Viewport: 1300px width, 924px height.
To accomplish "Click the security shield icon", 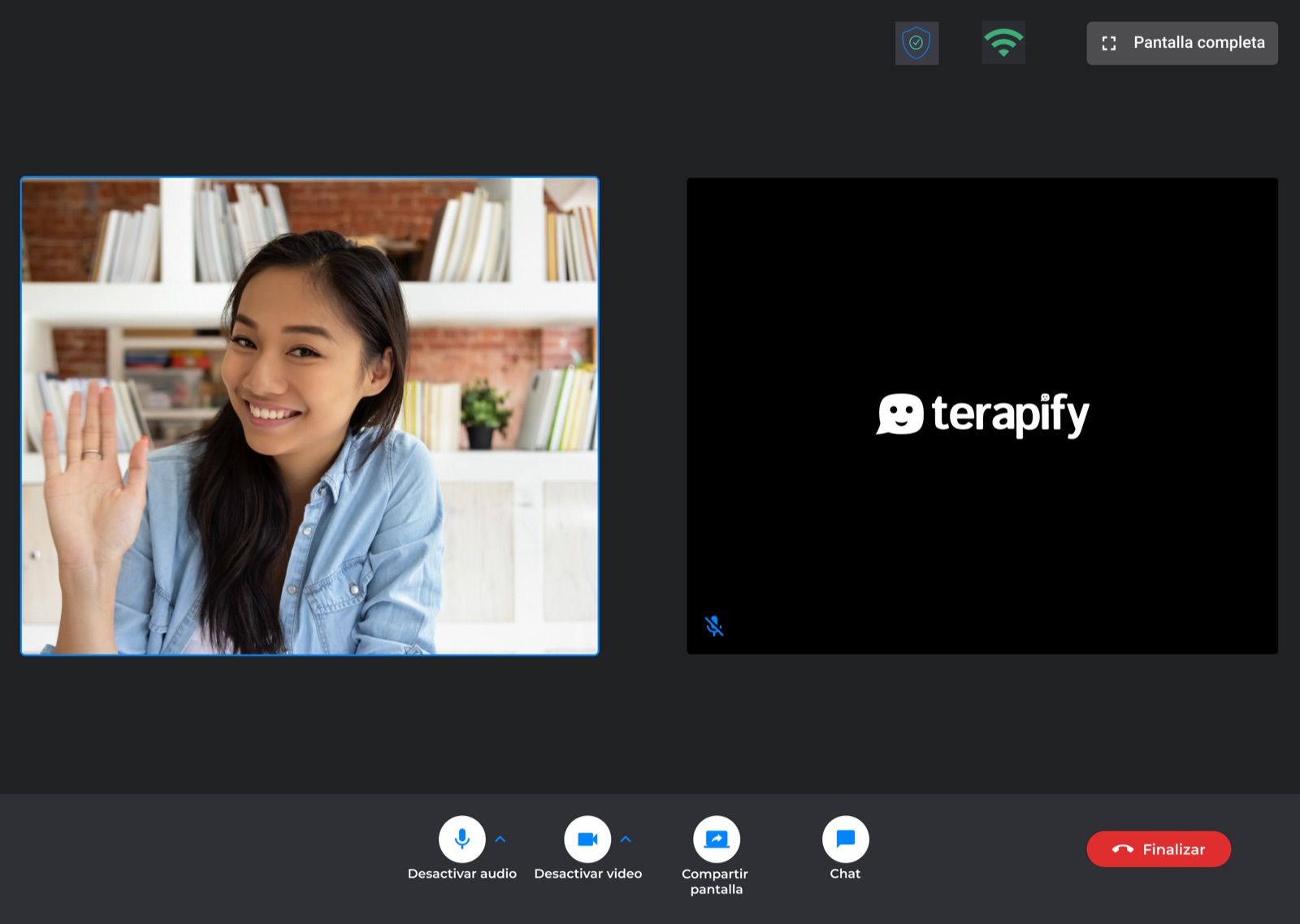I will point(916,43).
